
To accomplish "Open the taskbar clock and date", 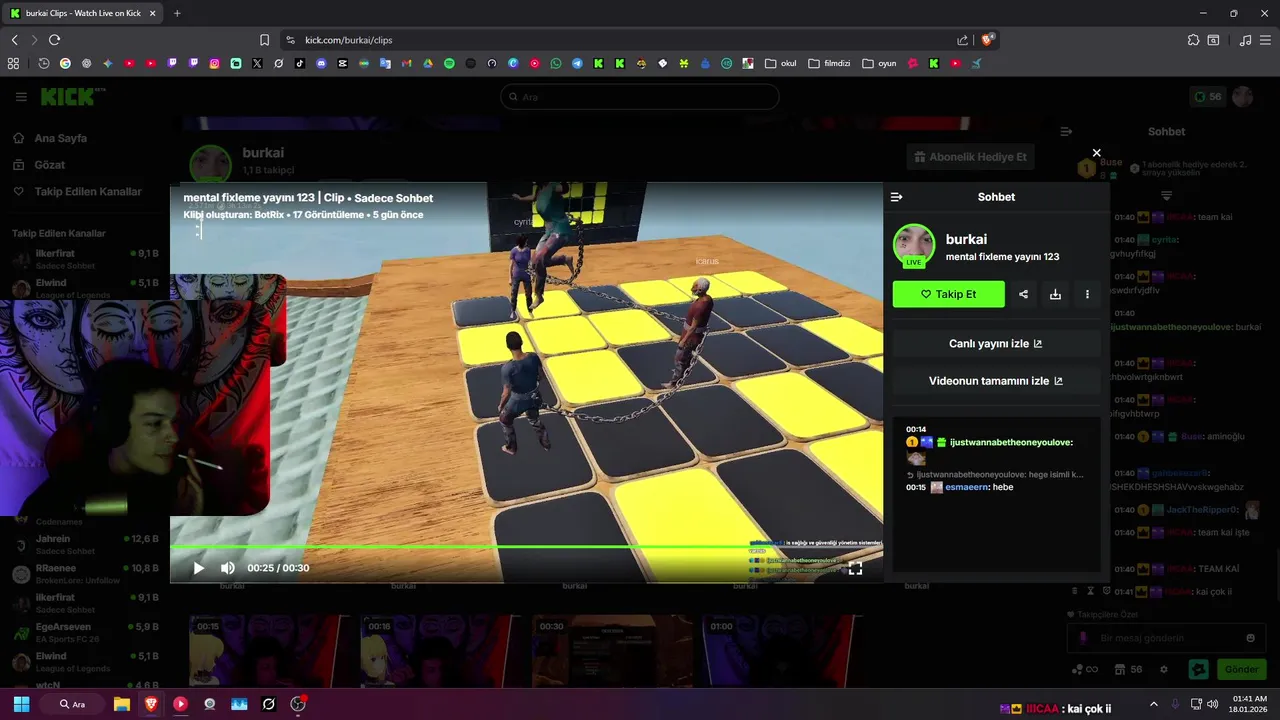I will [1250, 704].
